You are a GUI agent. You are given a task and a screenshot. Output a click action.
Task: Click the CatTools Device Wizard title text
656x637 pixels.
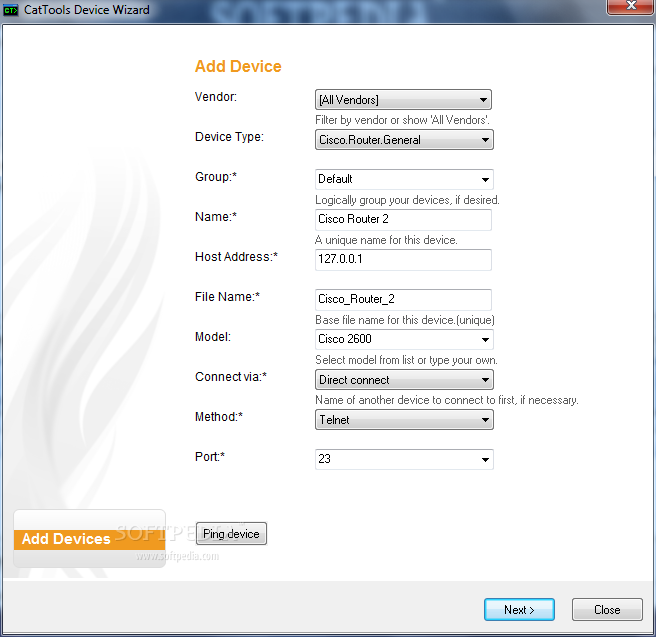point(87,10)
